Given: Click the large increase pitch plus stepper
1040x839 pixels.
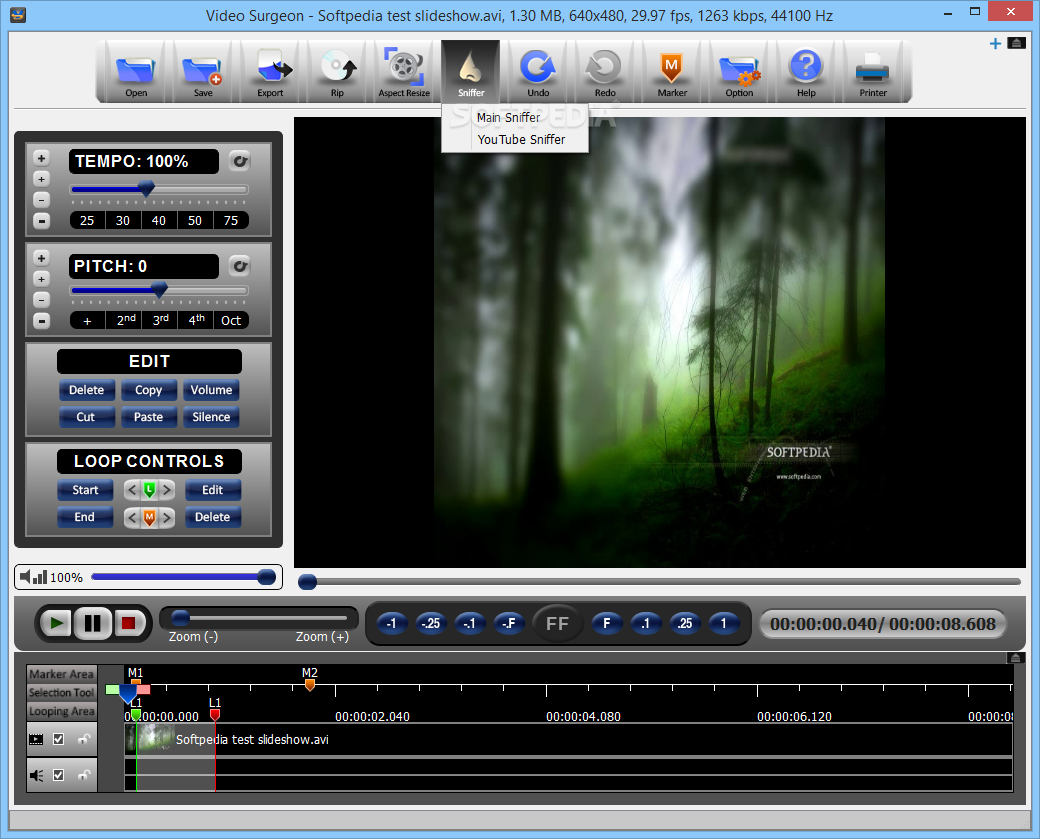Looking at the screenshot, I should pyautogui.click(x=41, y=258).
